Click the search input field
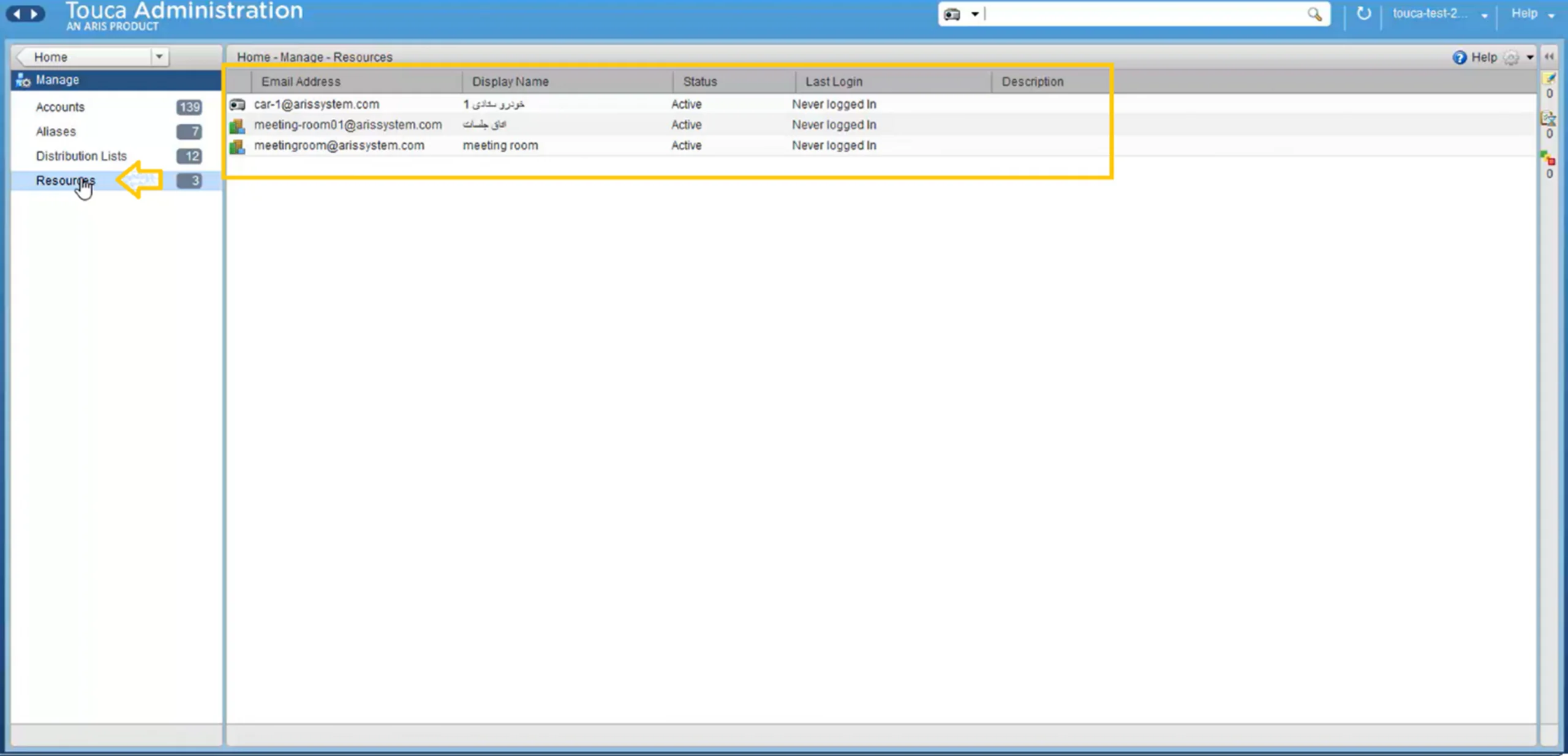Image resolution: width=1568 pixels, height=756 pixels. pos(1149,14)
